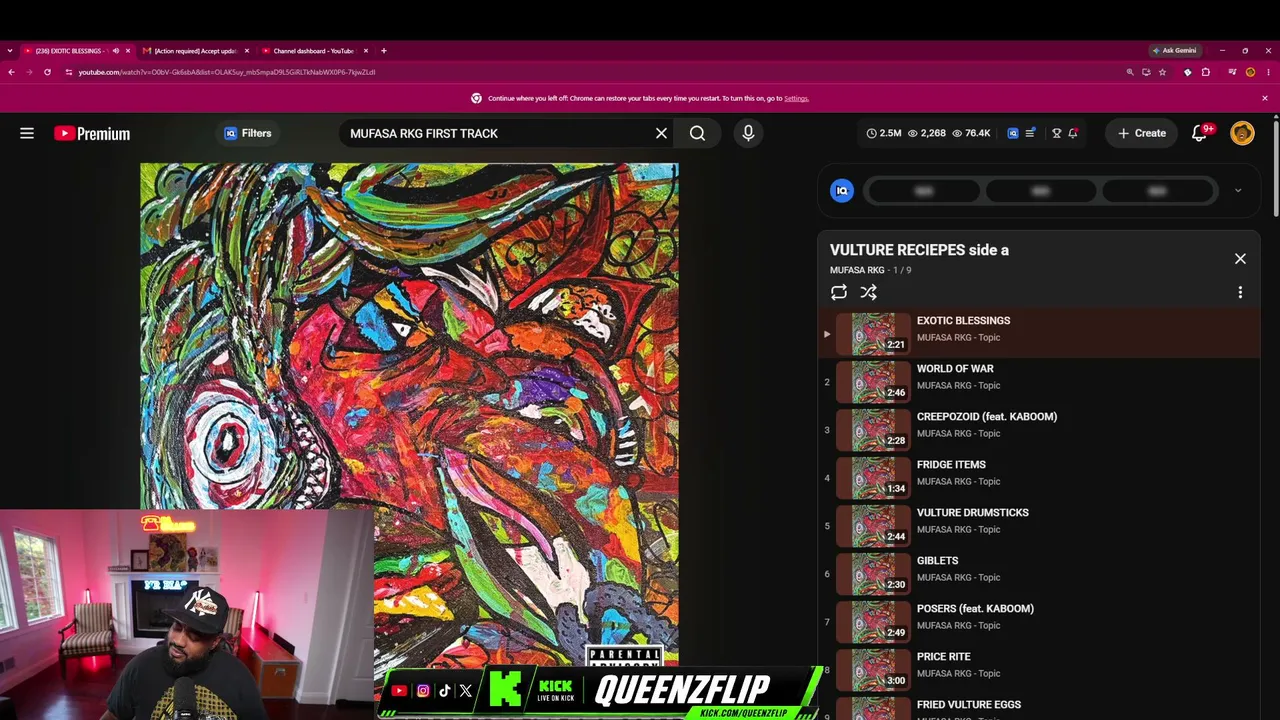This screenshot has height=720, width=1280.
Task: Zoom indicator magnifier in address bar
Action: [x=1130, y=72]
